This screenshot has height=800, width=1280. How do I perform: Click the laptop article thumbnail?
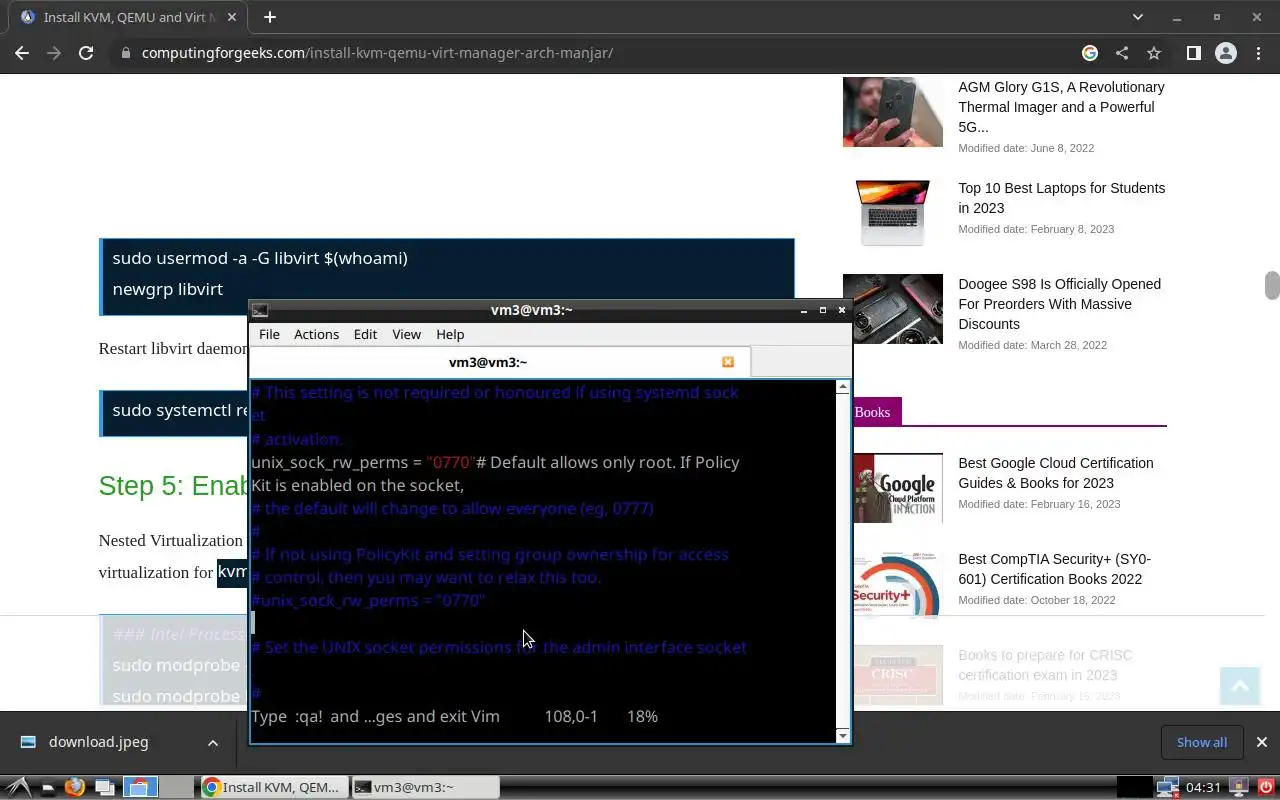click(x=892, y=212)
